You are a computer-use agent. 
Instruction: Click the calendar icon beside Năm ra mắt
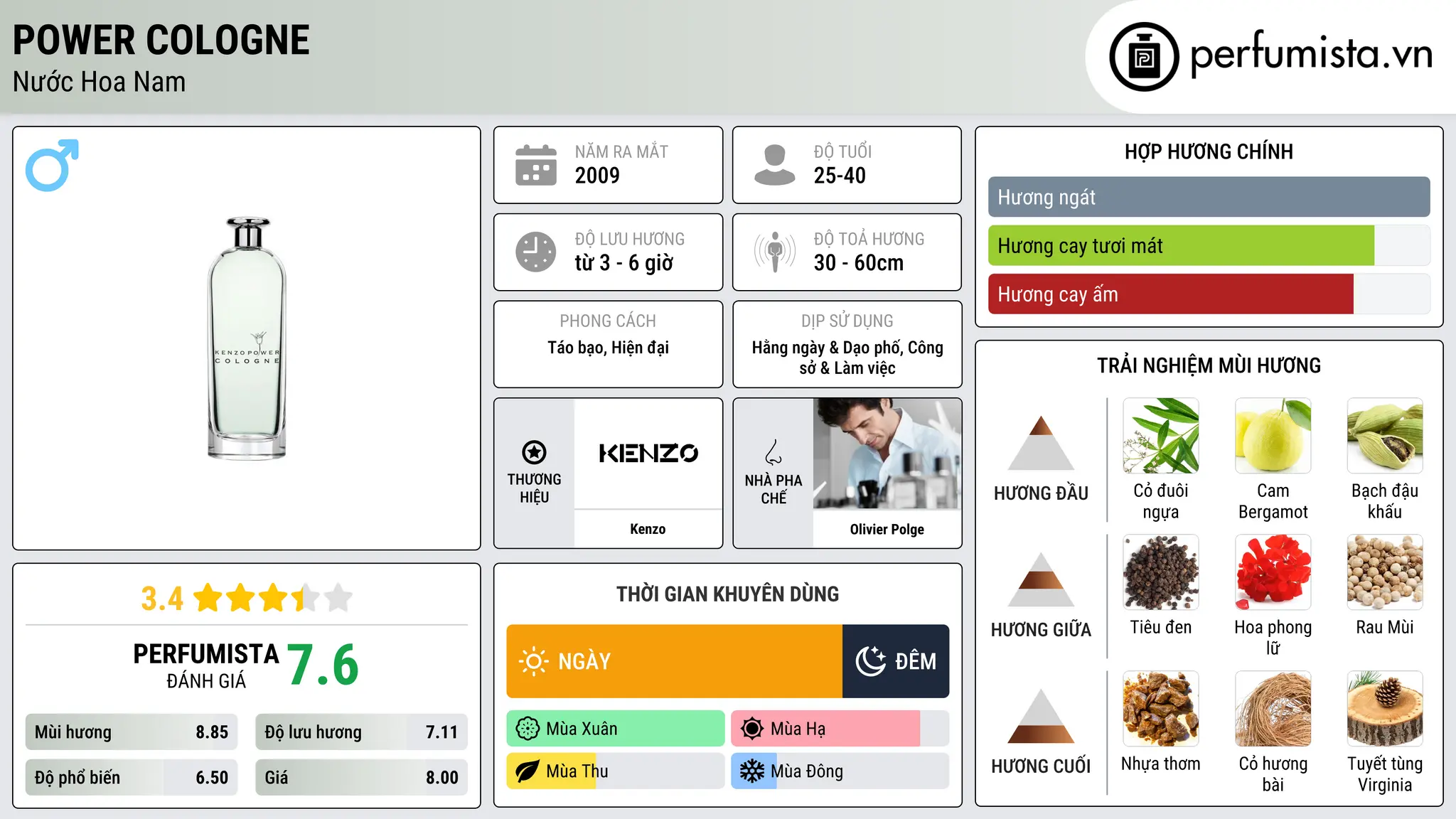click(x=536, y=165)
